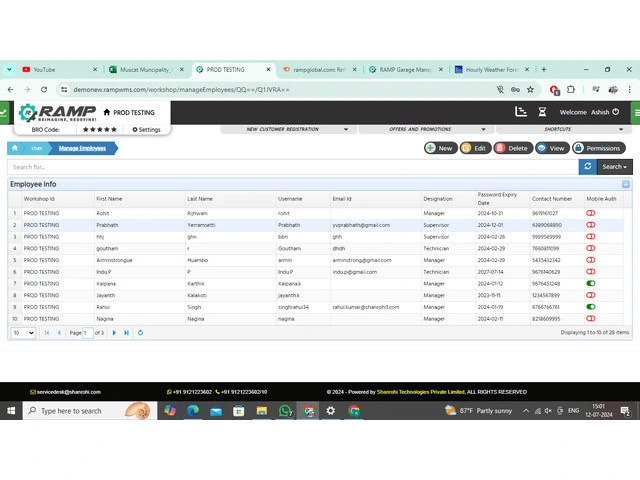The height and width of the screenshot is (480, 640).
Task: Expand the Search dropdown button
Action: pyautogui.click(x=614, y=166)
